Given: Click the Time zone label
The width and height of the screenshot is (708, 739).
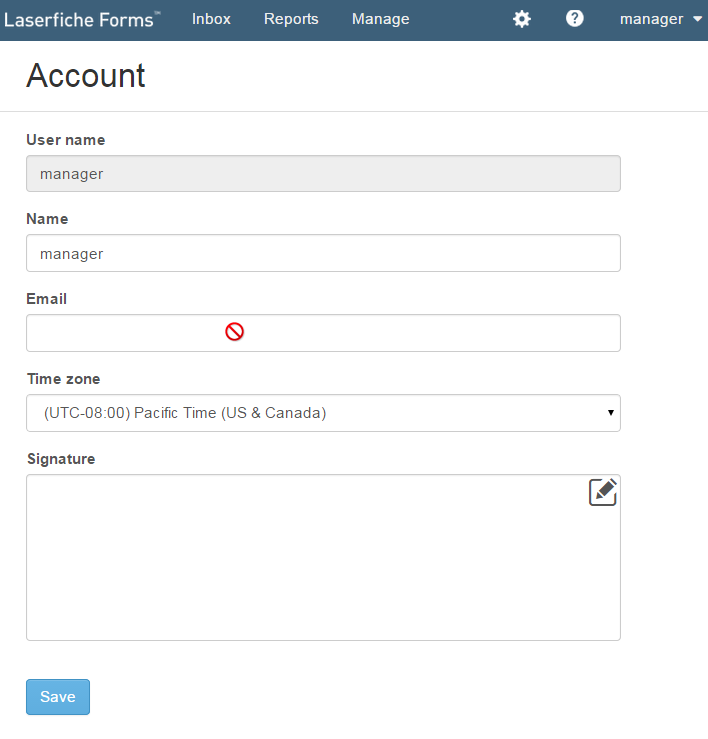Looking at the screenshot, I should pos(63,378).
